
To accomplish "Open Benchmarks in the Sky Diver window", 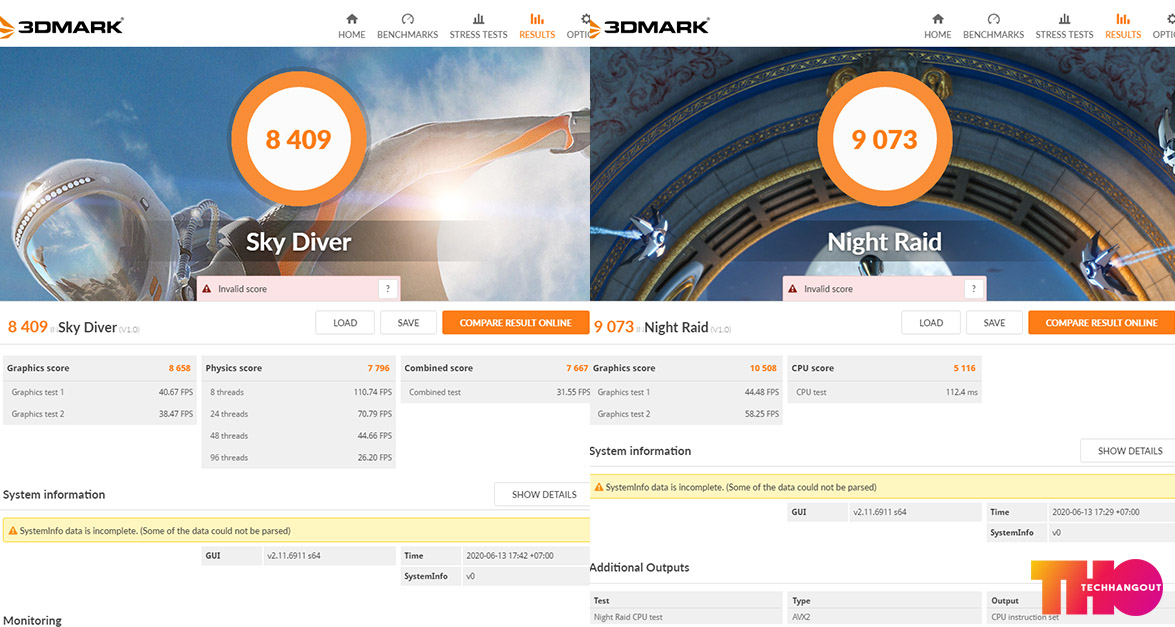I will (x=408, y=26).
